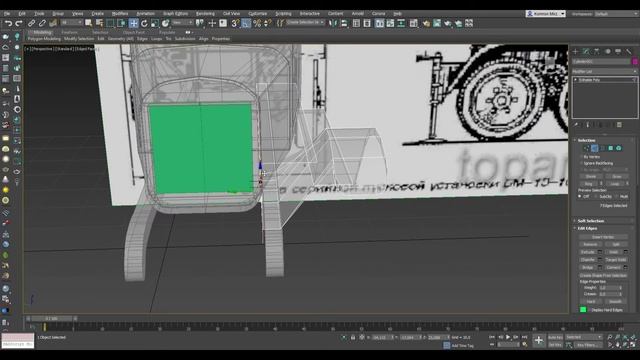Click the object name input field
Viewport: 640px width, 360px height.
(601, 62)
